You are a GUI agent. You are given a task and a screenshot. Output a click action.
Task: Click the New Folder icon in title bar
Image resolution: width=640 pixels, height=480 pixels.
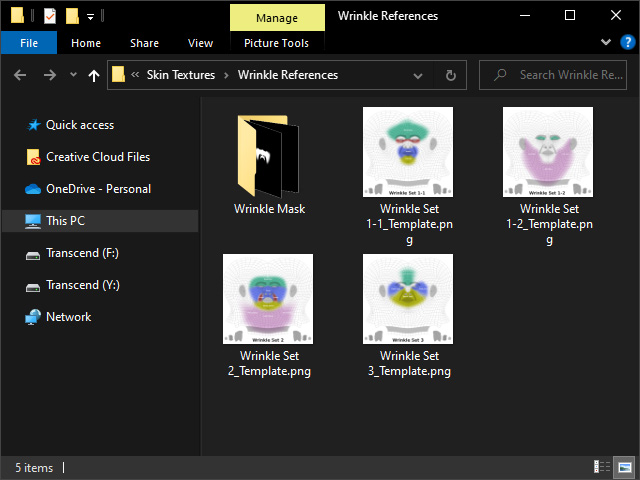pos(72,16)
